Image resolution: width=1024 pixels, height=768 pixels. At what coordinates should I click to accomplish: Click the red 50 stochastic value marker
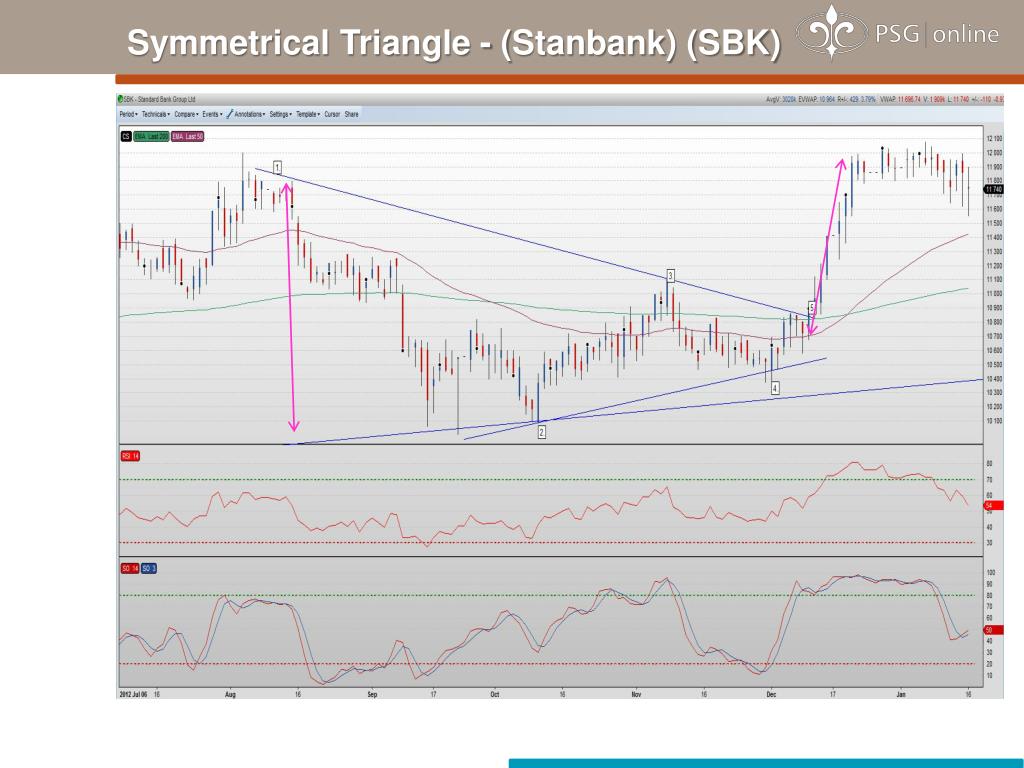993,630
